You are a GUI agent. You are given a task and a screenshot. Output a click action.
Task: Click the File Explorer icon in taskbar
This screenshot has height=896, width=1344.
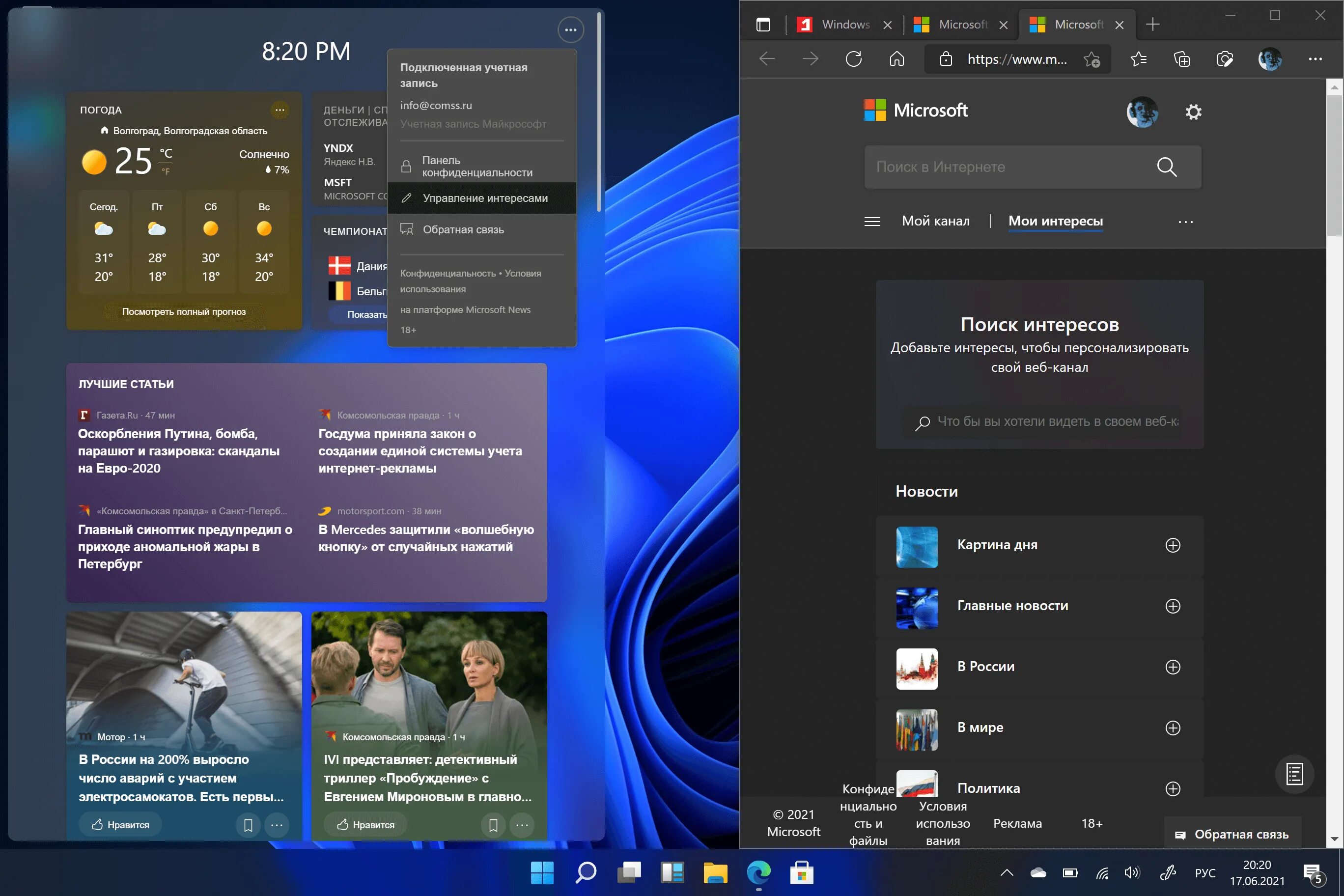(x=716, y=870)
